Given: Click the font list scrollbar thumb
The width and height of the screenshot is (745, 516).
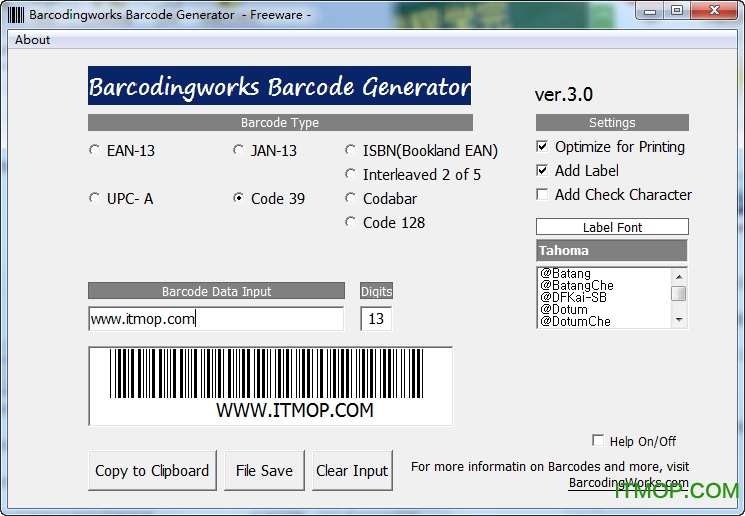Looking at the screenshot, I should pos(679,293).
